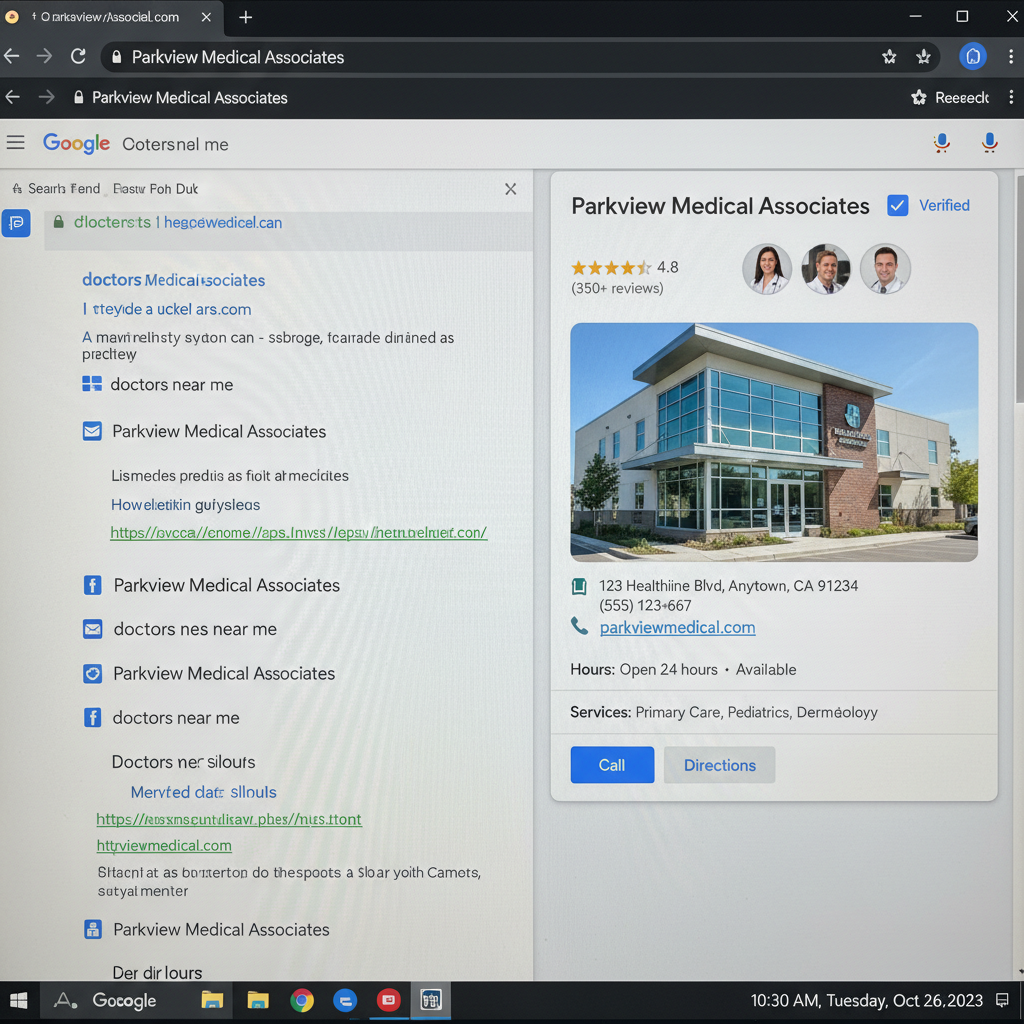This screenshot has height=1024, width=1024.
Task: Click the padlock icon in the second navigation bar
Action: 78,98
